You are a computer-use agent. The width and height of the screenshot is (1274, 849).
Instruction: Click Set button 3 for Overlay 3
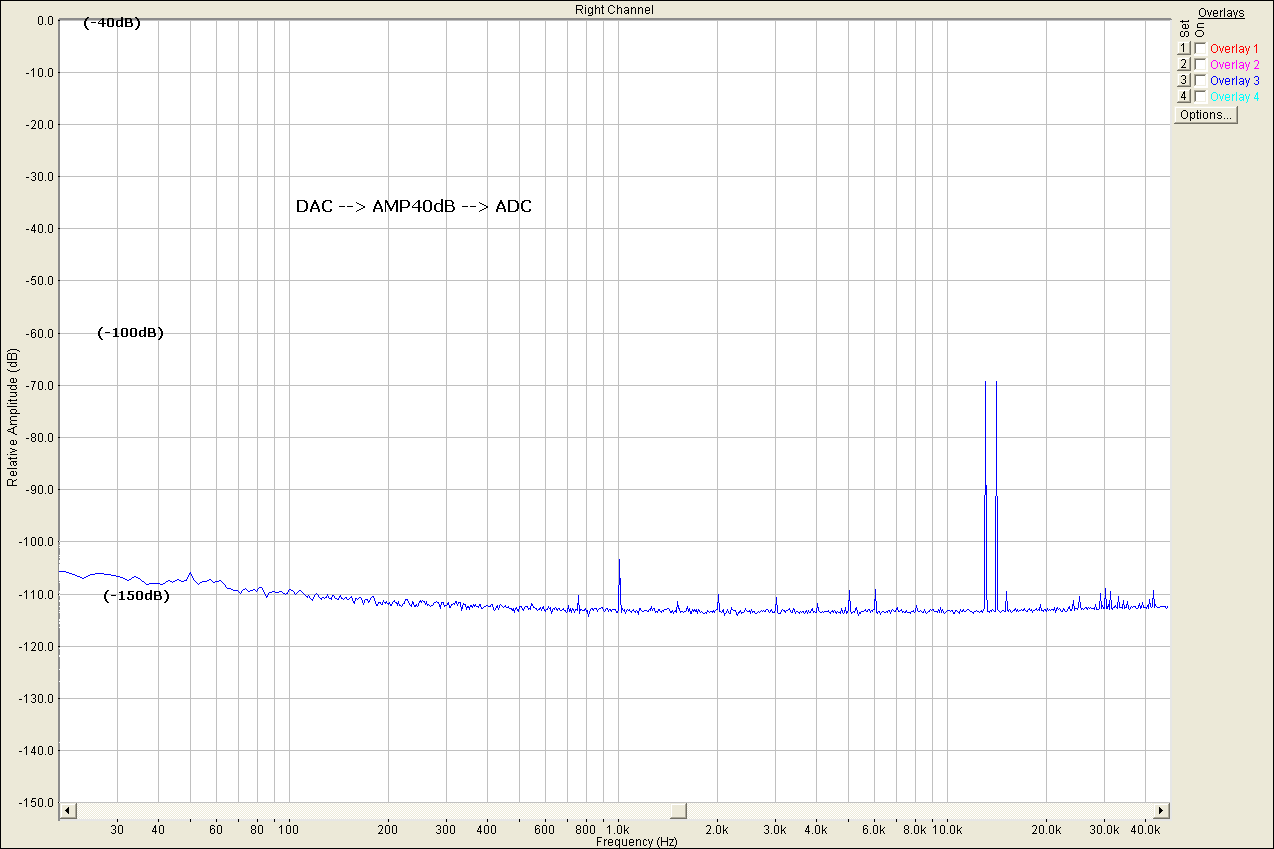(1183, 80)
